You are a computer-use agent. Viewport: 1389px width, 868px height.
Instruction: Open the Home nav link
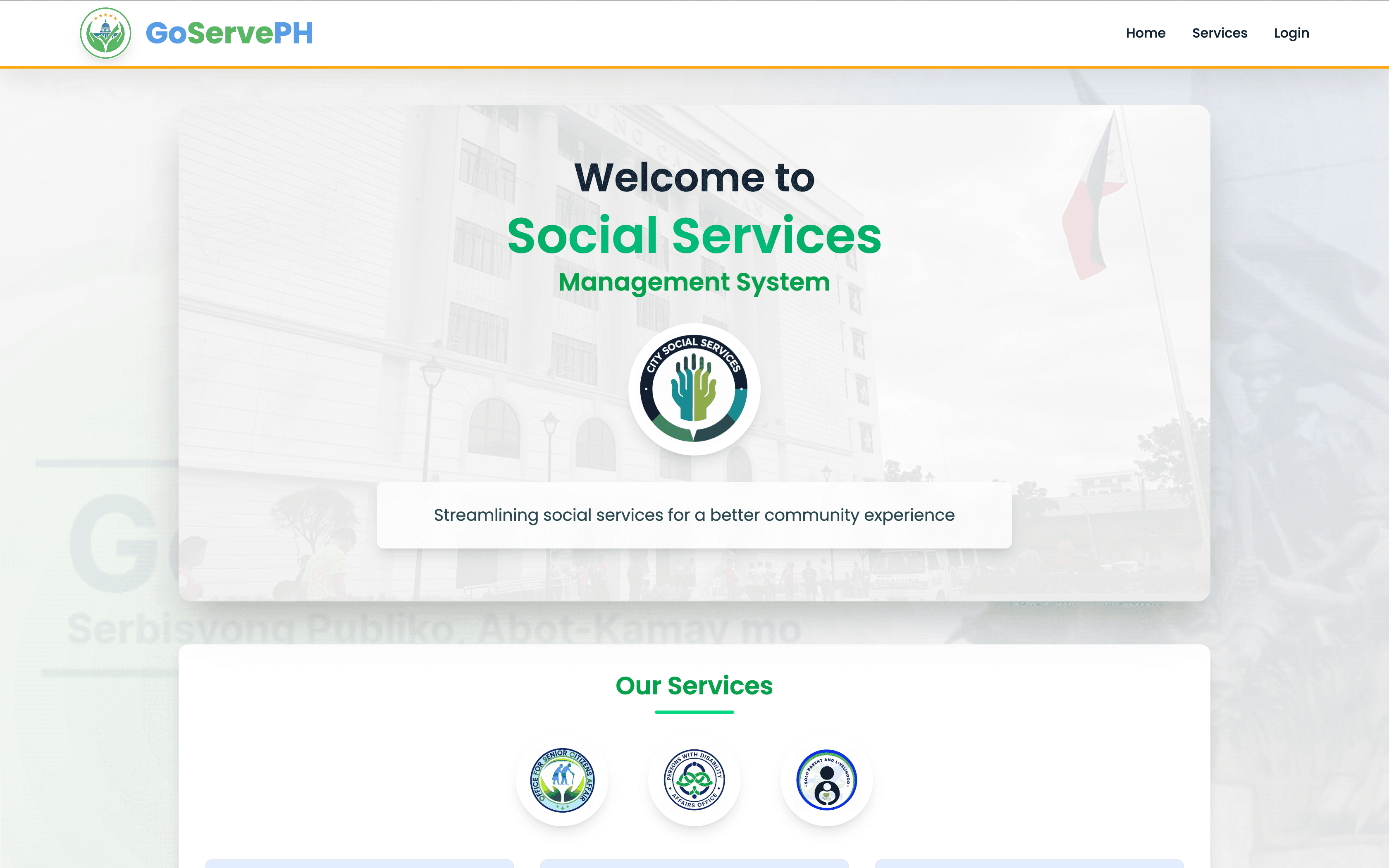point(1146,33)
